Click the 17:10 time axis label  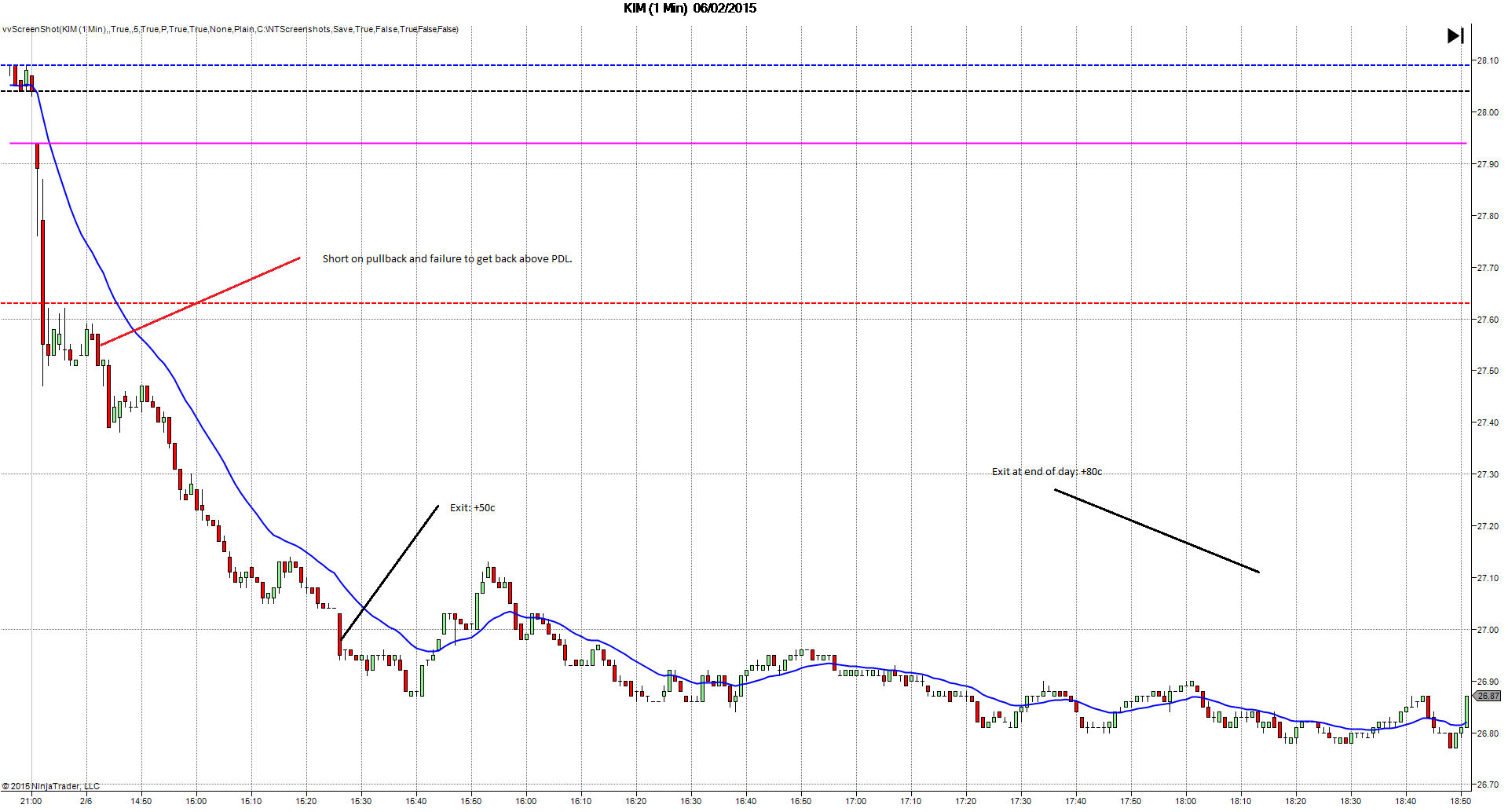(x=911, y=801)
